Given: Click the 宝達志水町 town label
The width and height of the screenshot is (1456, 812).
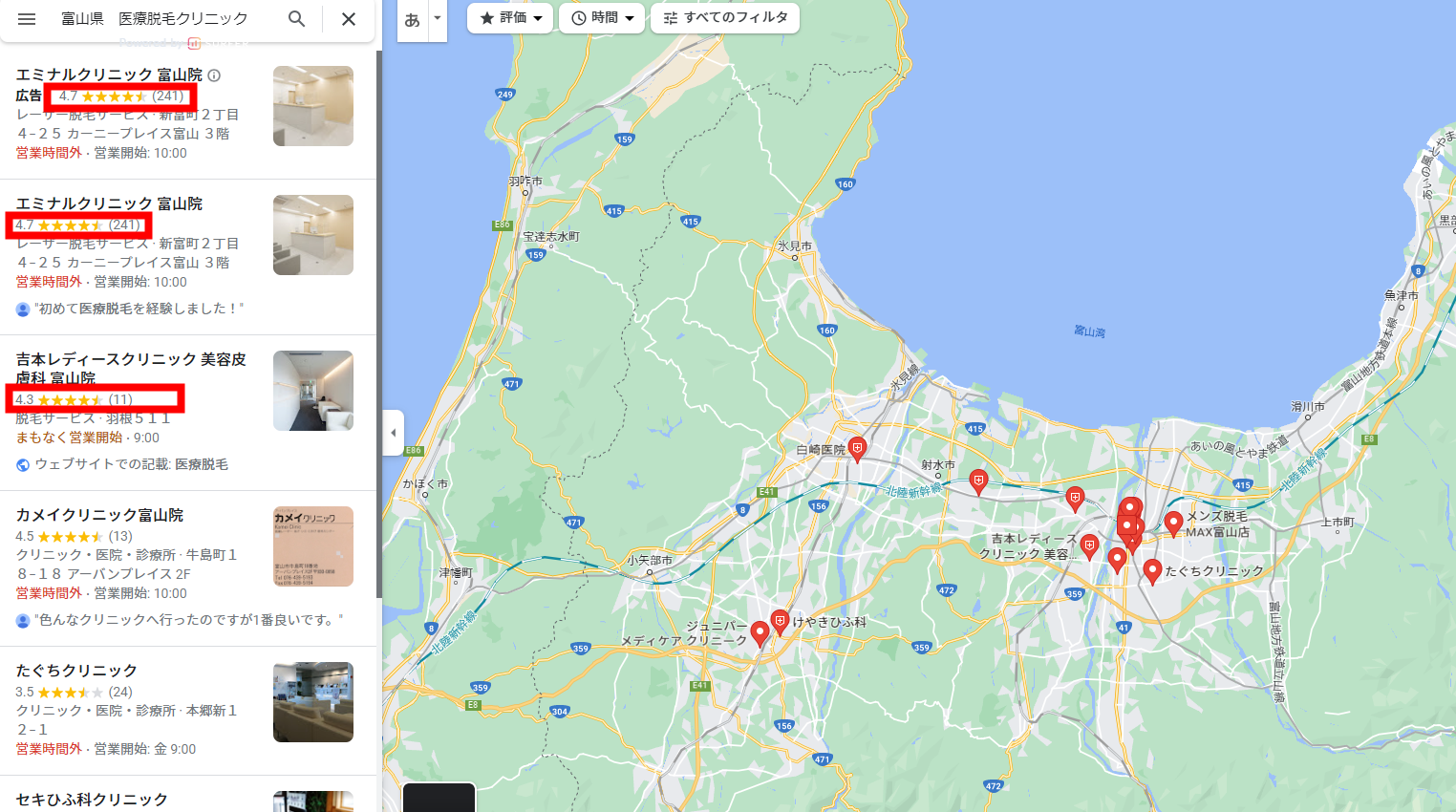Looking at the screenshot, I should coord(551,236).
